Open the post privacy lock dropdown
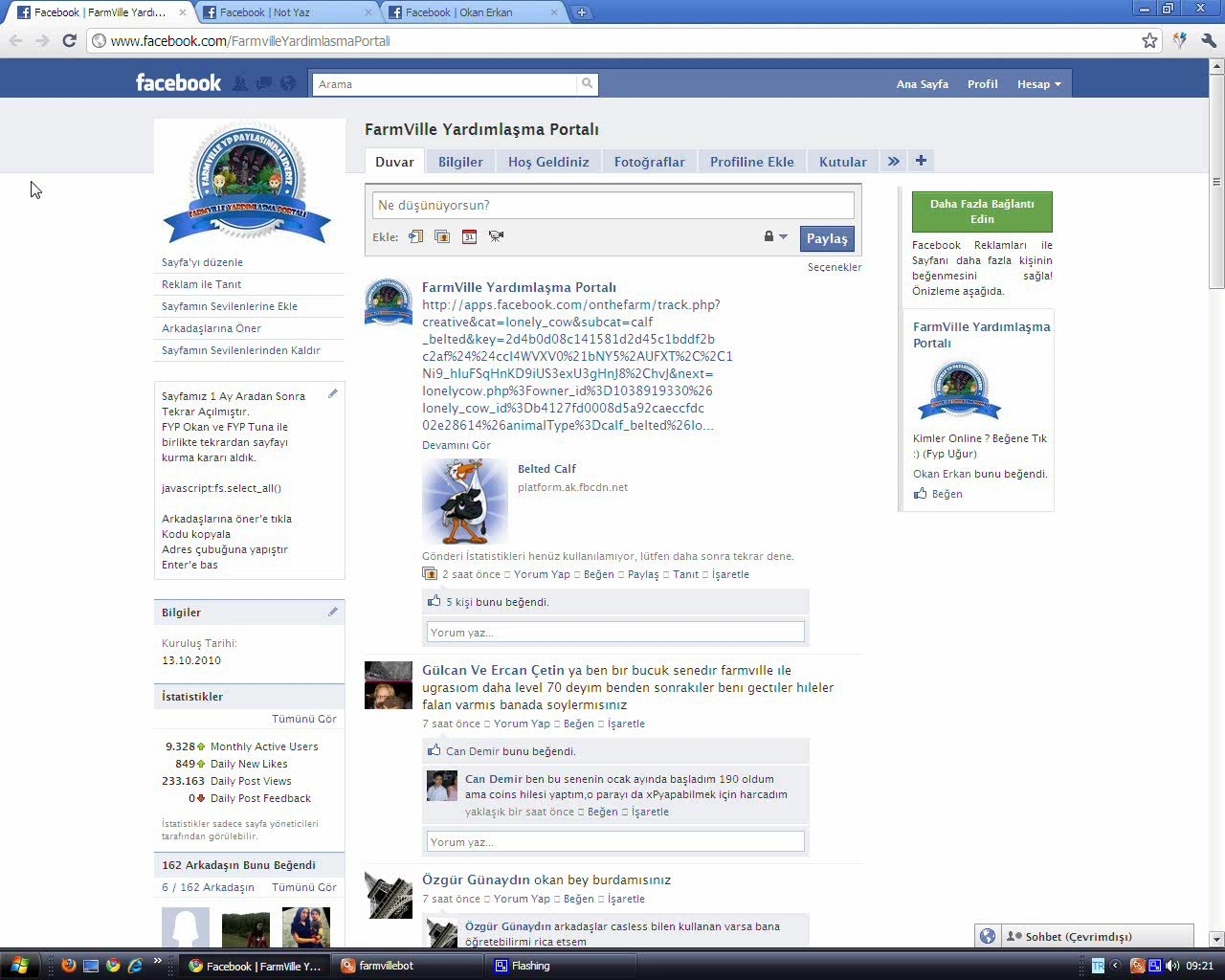 (x=775, y=236)
